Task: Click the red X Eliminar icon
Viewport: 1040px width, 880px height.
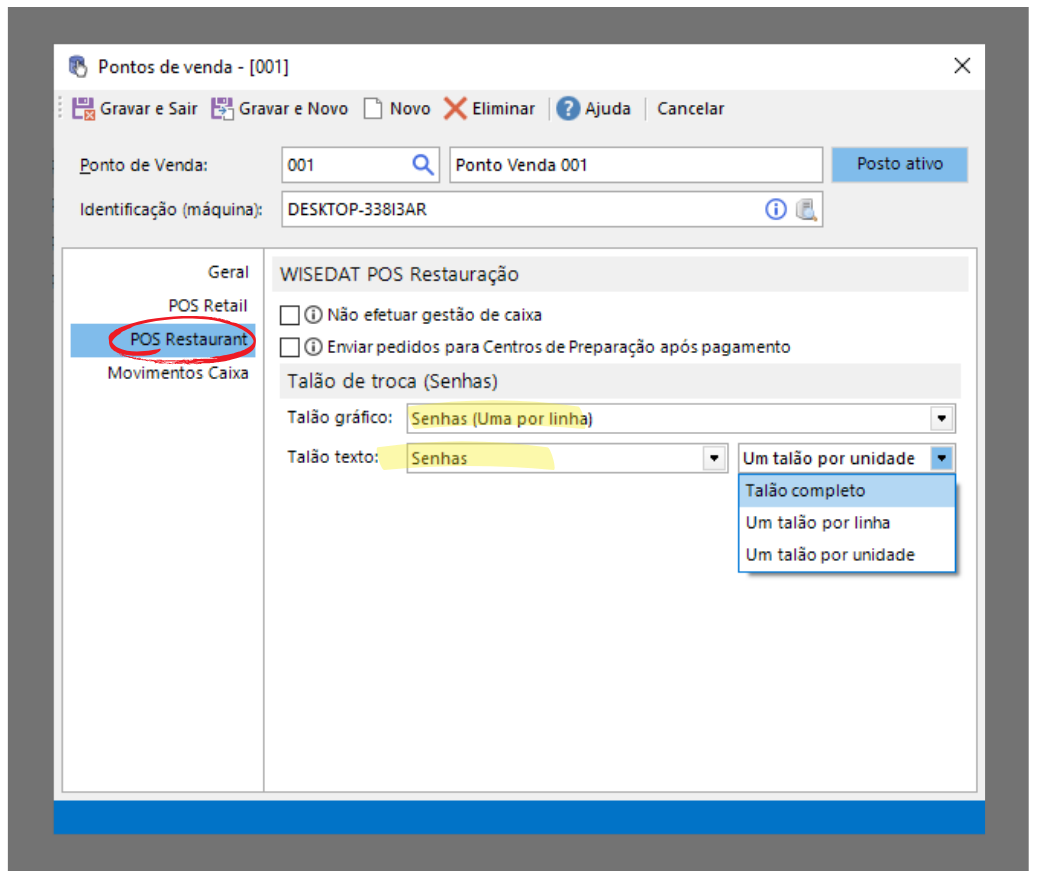Action: (455, 109)
